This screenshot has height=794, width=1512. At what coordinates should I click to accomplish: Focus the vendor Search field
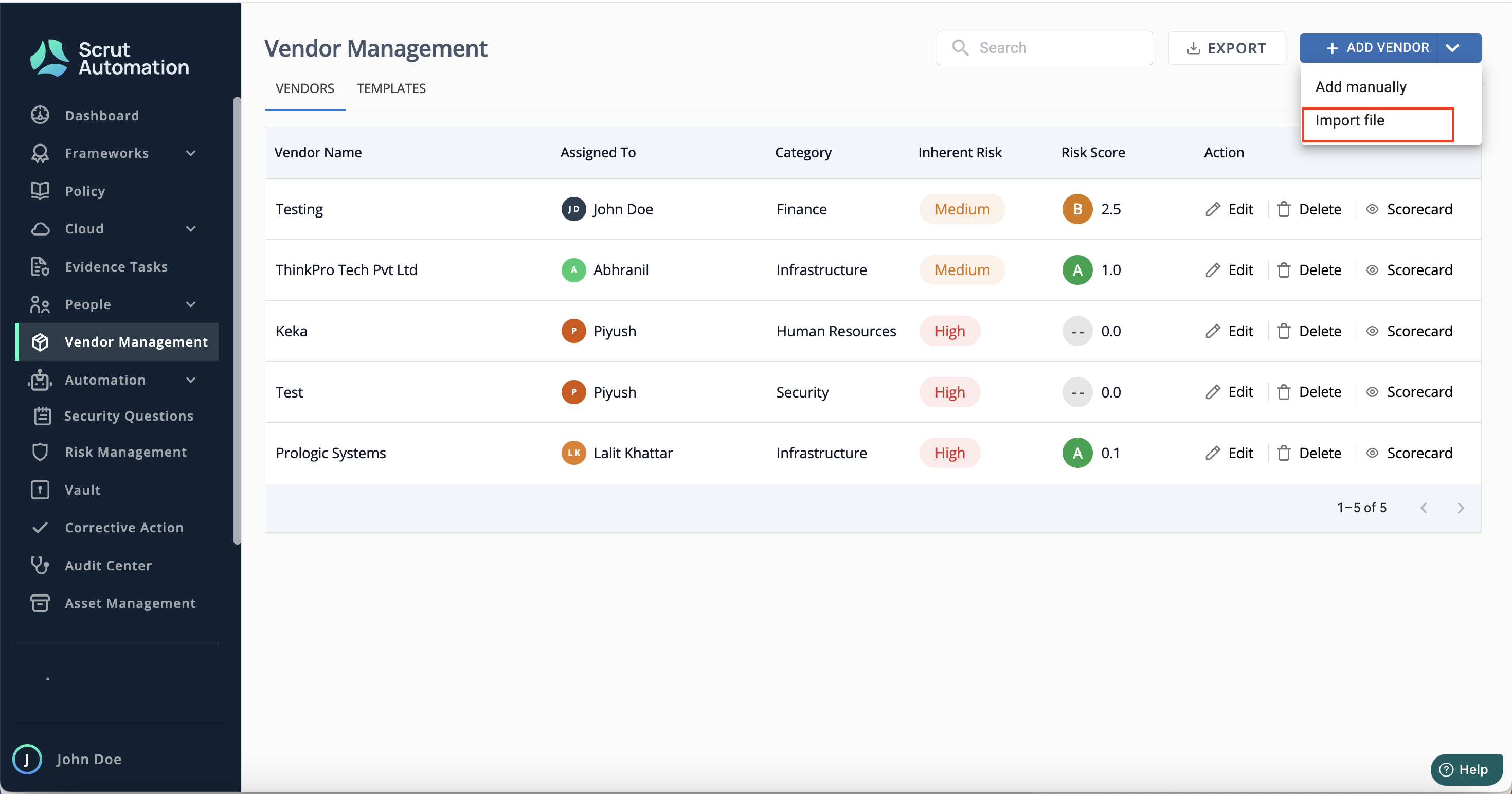[x=1044, y=47]
